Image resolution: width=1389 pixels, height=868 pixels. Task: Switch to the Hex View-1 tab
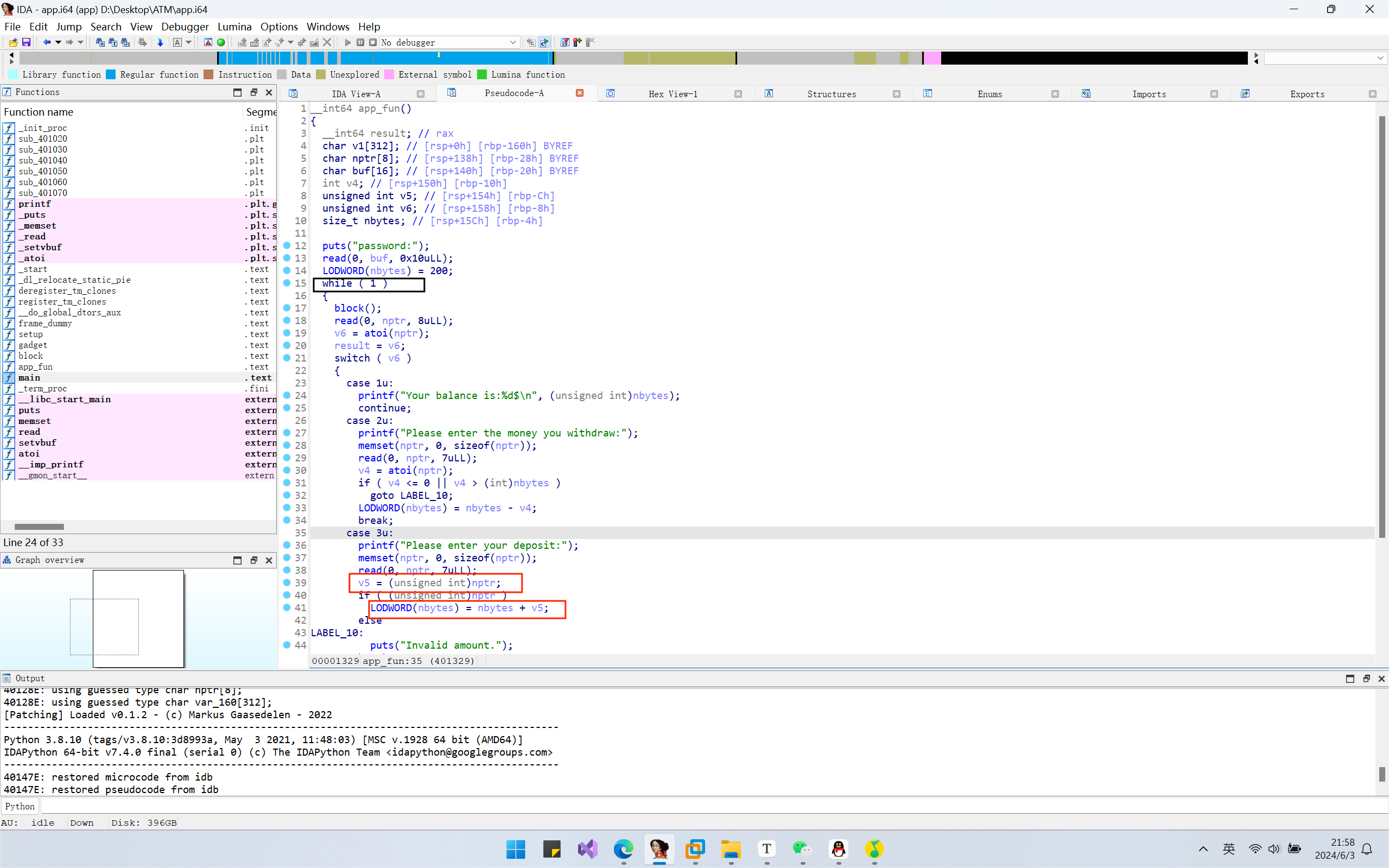pos(673,93)
